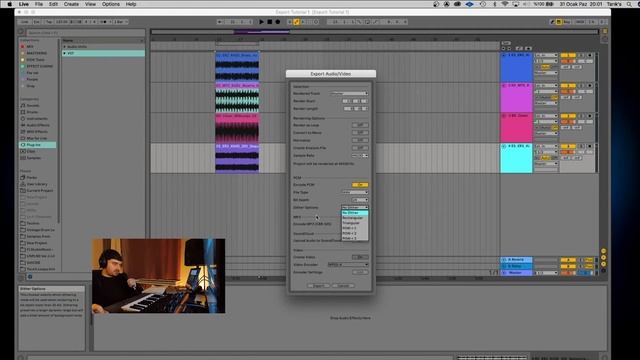
Task: Click Encoder Settings Edit button
Action: [x=360, y=272]
